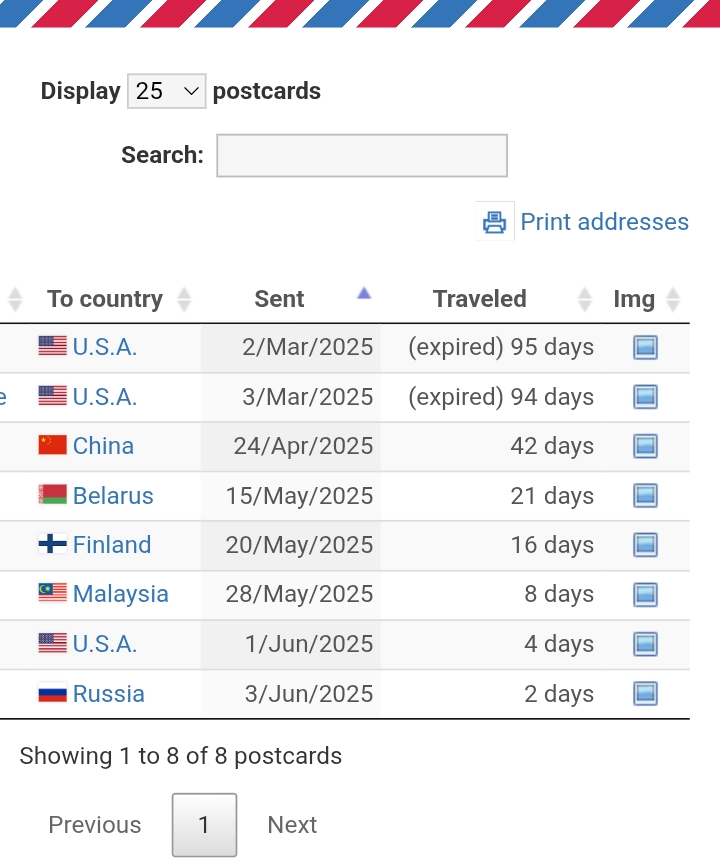720x862 pixels.
Task: View image icon in Belarus row
Action: (645, 495)
